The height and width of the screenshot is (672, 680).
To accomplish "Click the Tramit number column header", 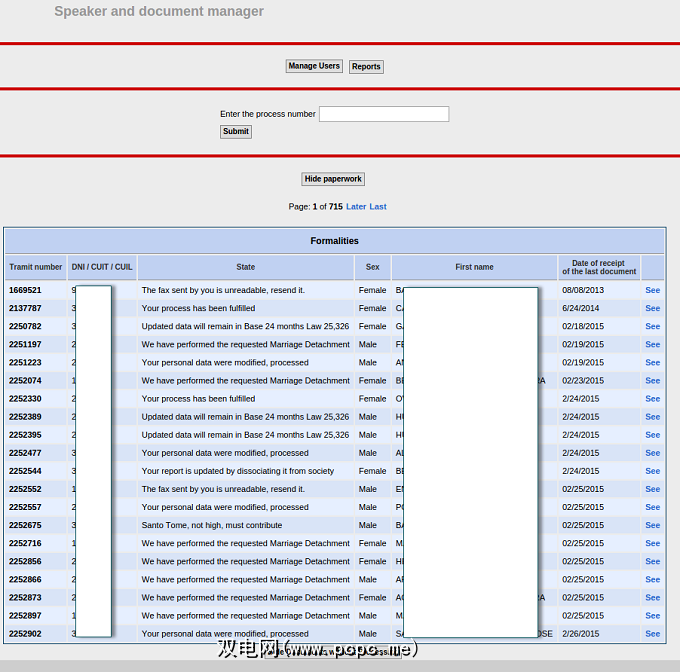I will point(36,268).
